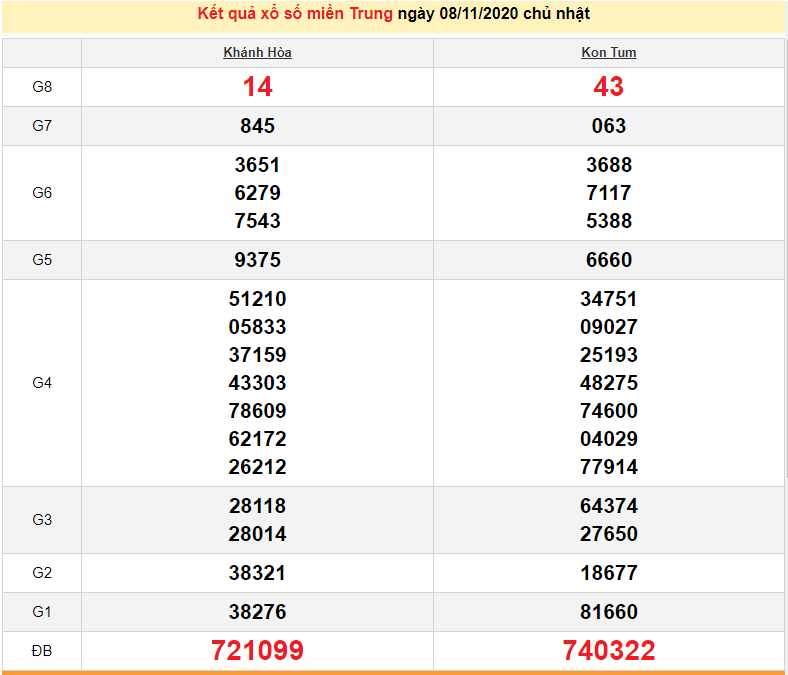The height and width of the screenshot is (675, 788).
Task: Select the G4 number 43303
Action: click(x=257, y=383)
